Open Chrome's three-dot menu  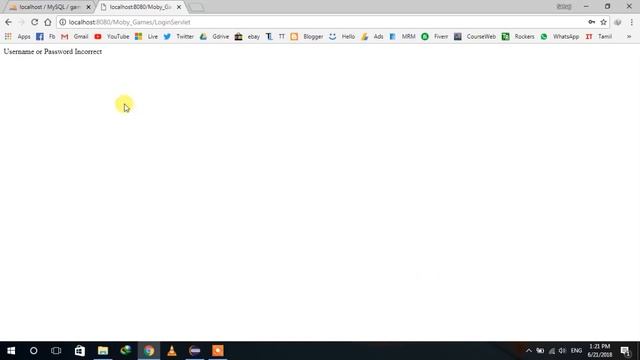pyautogui.click(x=631, y=22)
